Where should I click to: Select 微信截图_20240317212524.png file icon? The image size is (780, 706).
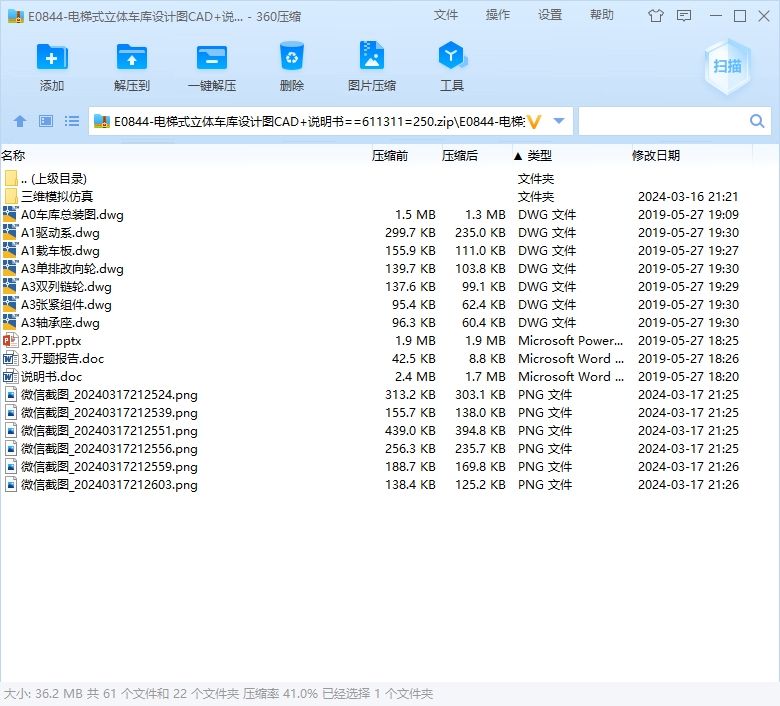[10, 395]
